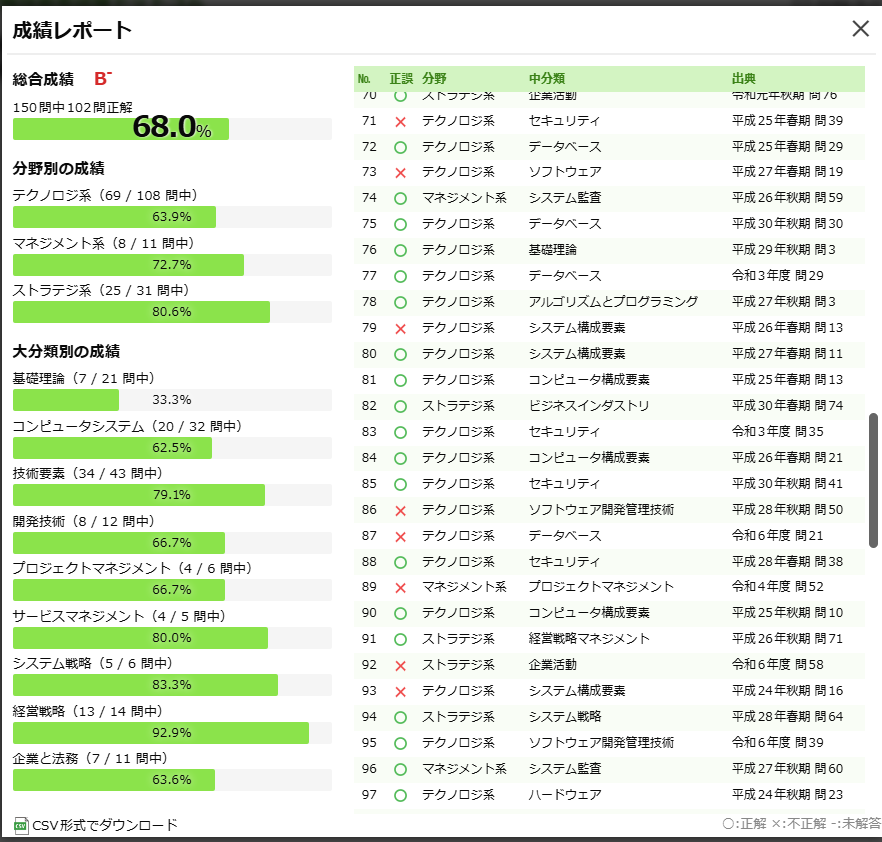Screen dimensions: 882x842
Task: Click the green circle mark on question 88
Action: [400, 562]
